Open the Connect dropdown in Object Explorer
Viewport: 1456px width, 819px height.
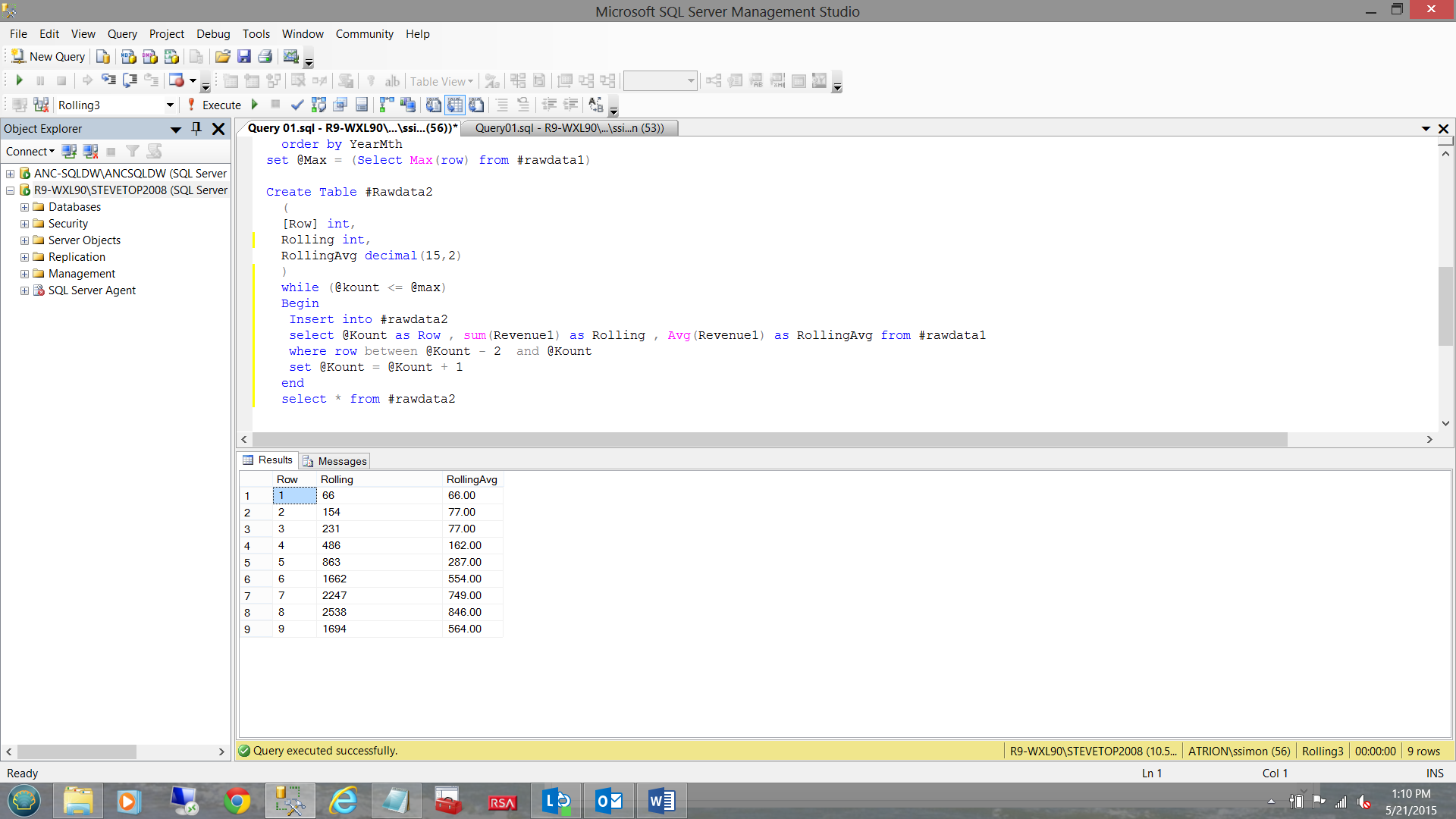(30, 152)
